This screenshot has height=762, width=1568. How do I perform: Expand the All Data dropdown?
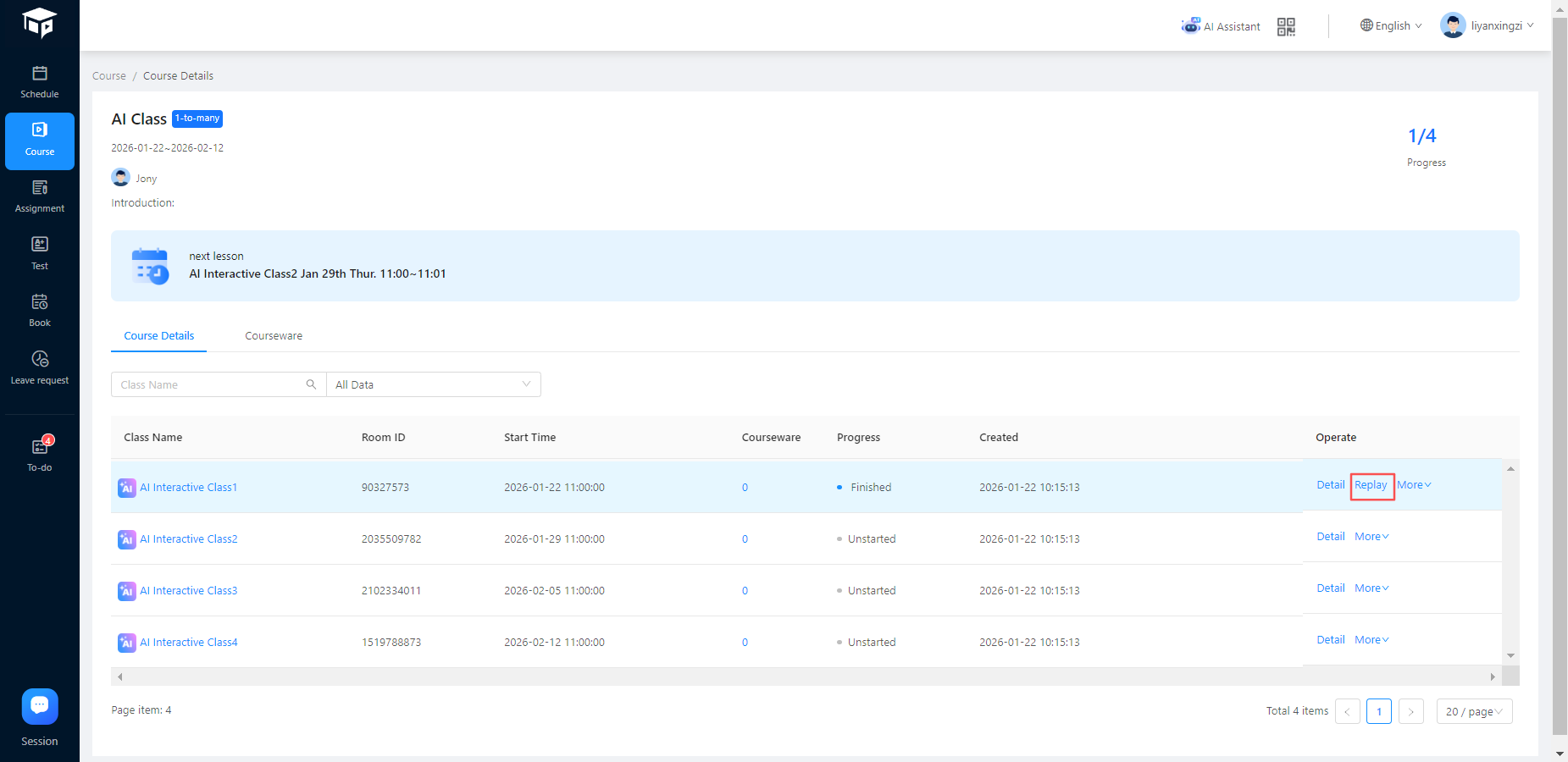click(x=433, y=384)
